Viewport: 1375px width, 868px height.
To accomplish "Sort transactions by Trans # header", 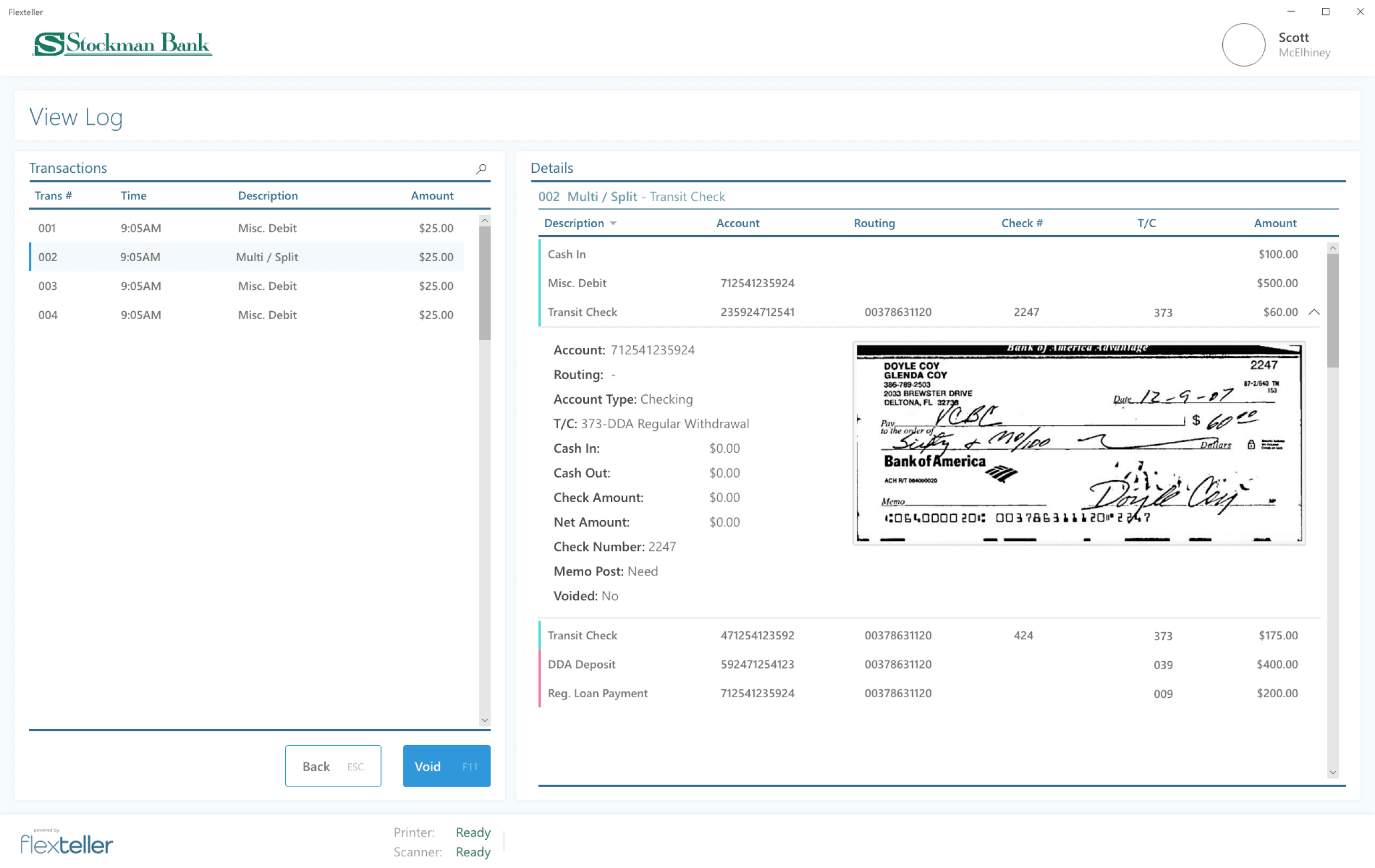I will (53, 196).
